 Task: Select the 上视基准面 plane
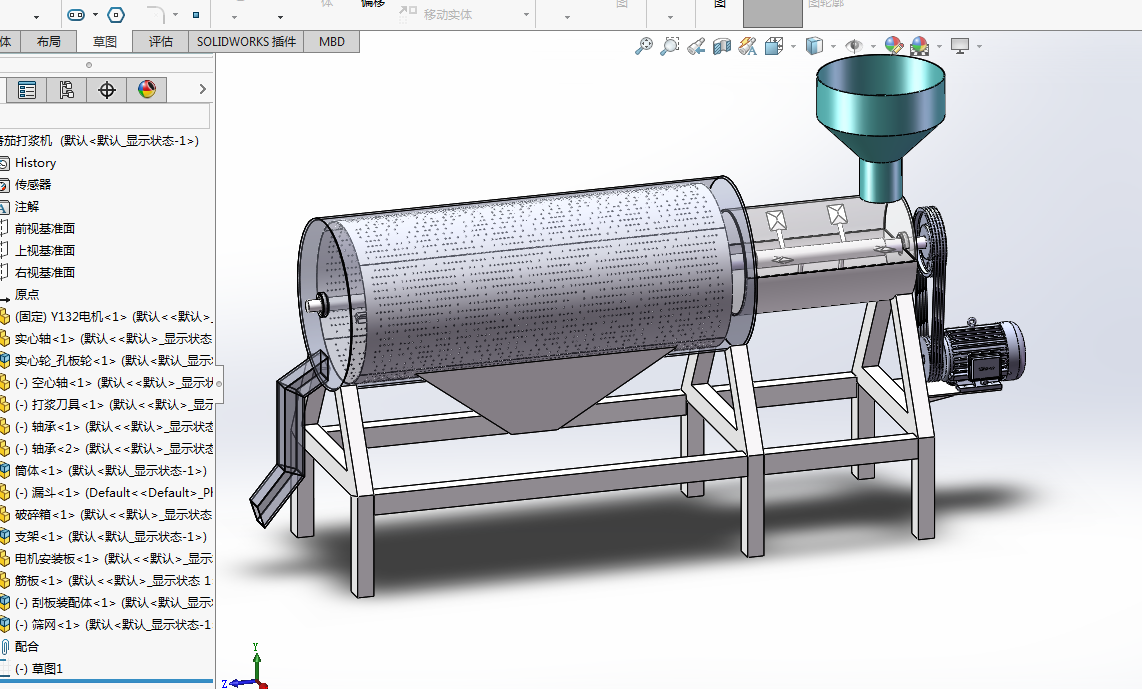[44, 251]
